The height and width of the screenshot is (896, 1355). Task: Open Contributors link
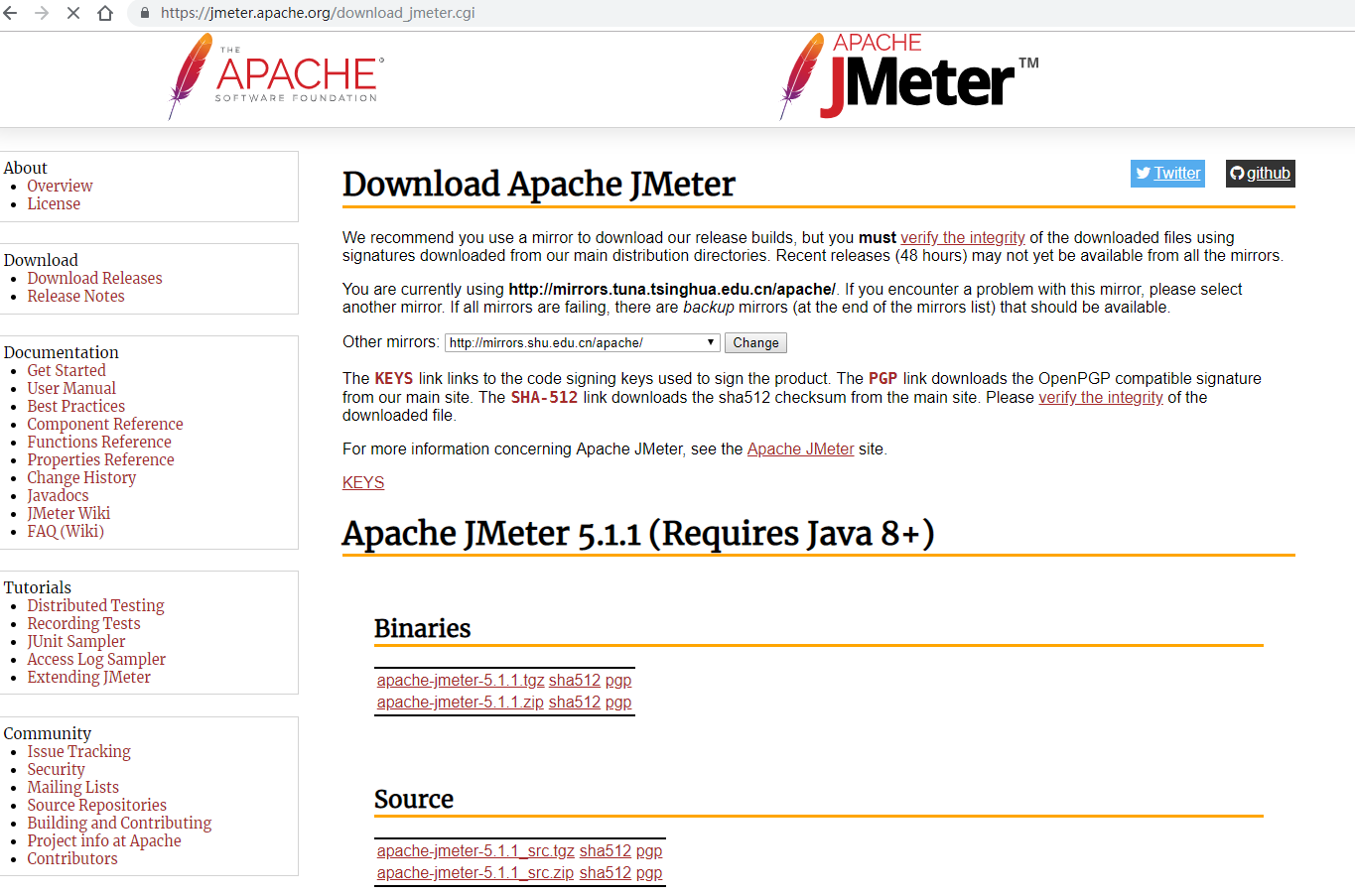72,858
